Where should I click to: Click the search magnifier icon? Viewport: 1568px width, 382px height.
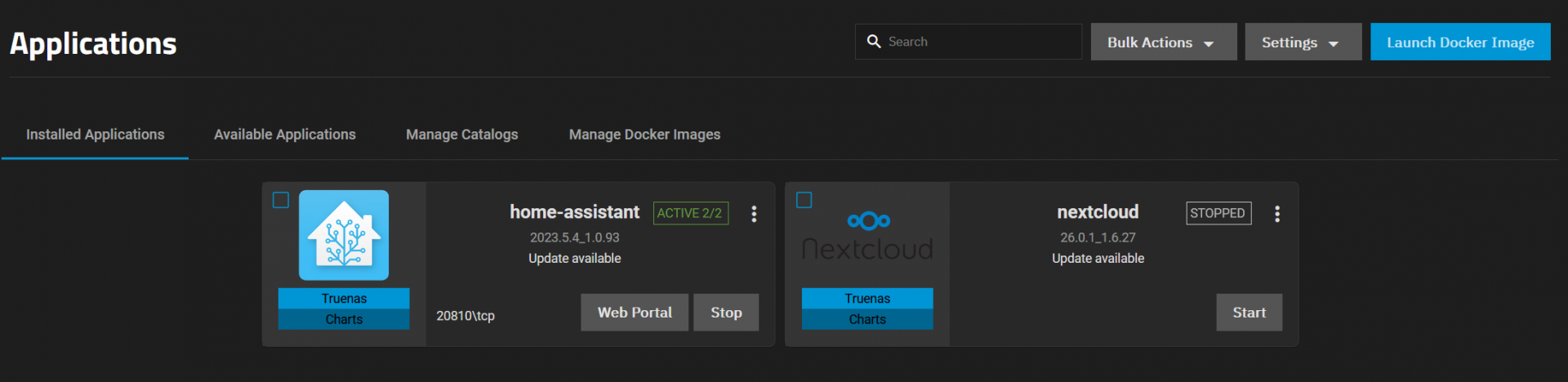point(874,42)
